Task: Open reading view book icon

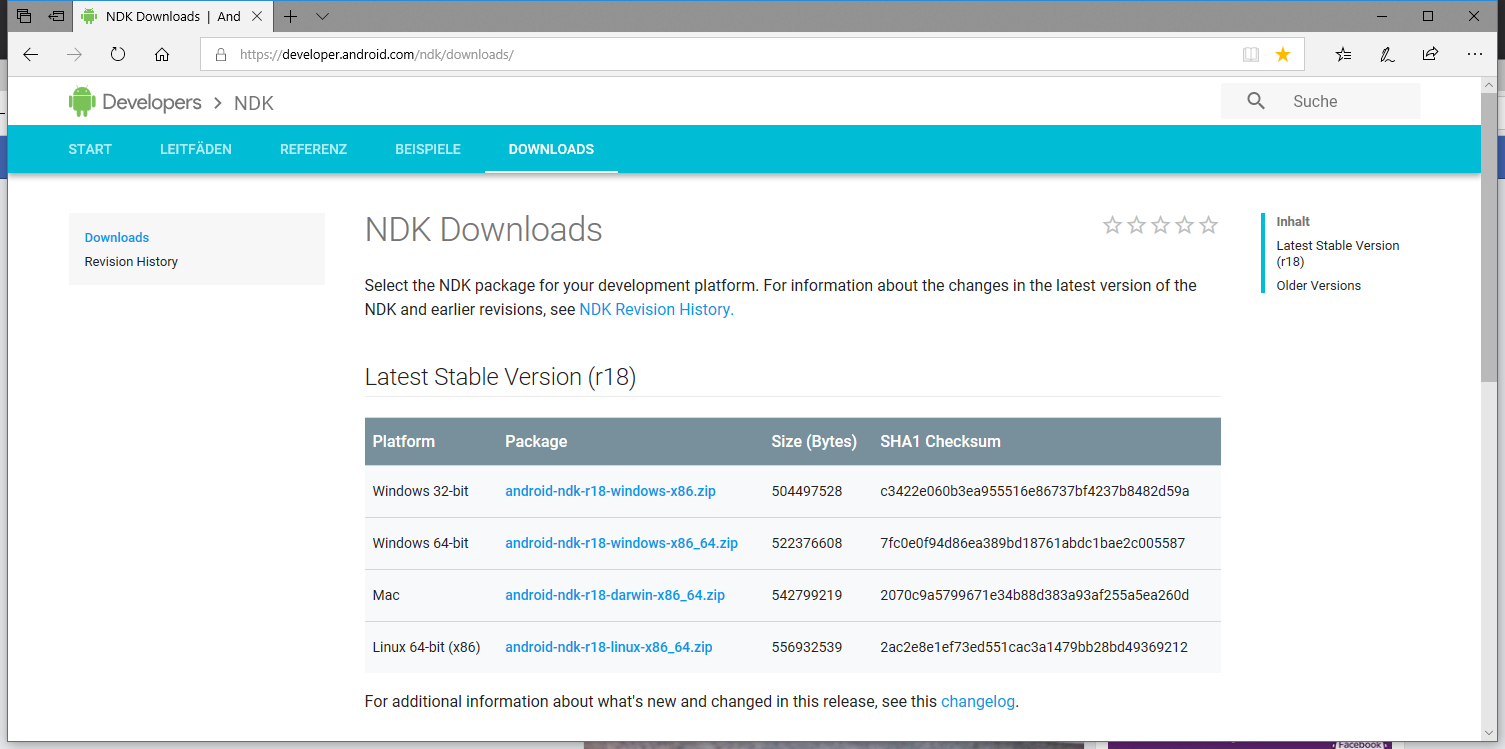Action: [x=1251, y=54]
